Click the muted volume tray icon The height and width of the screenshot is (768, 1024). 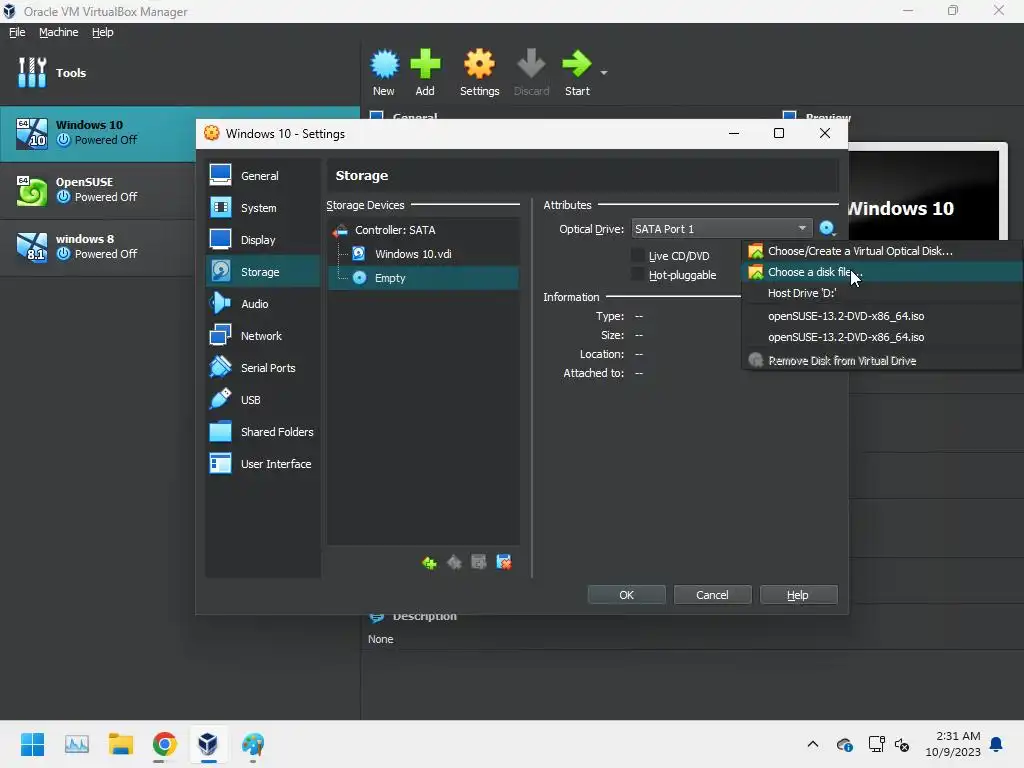pyautogui.click(x=903, y=744)
